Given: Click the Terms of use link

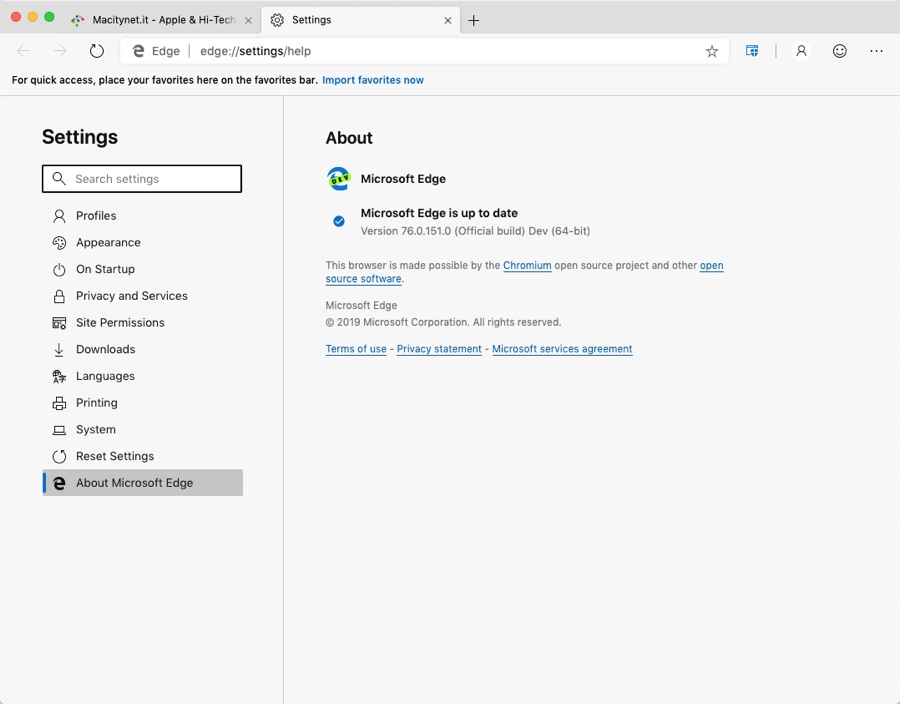Looking at the screenshot, I should [356, 349].
